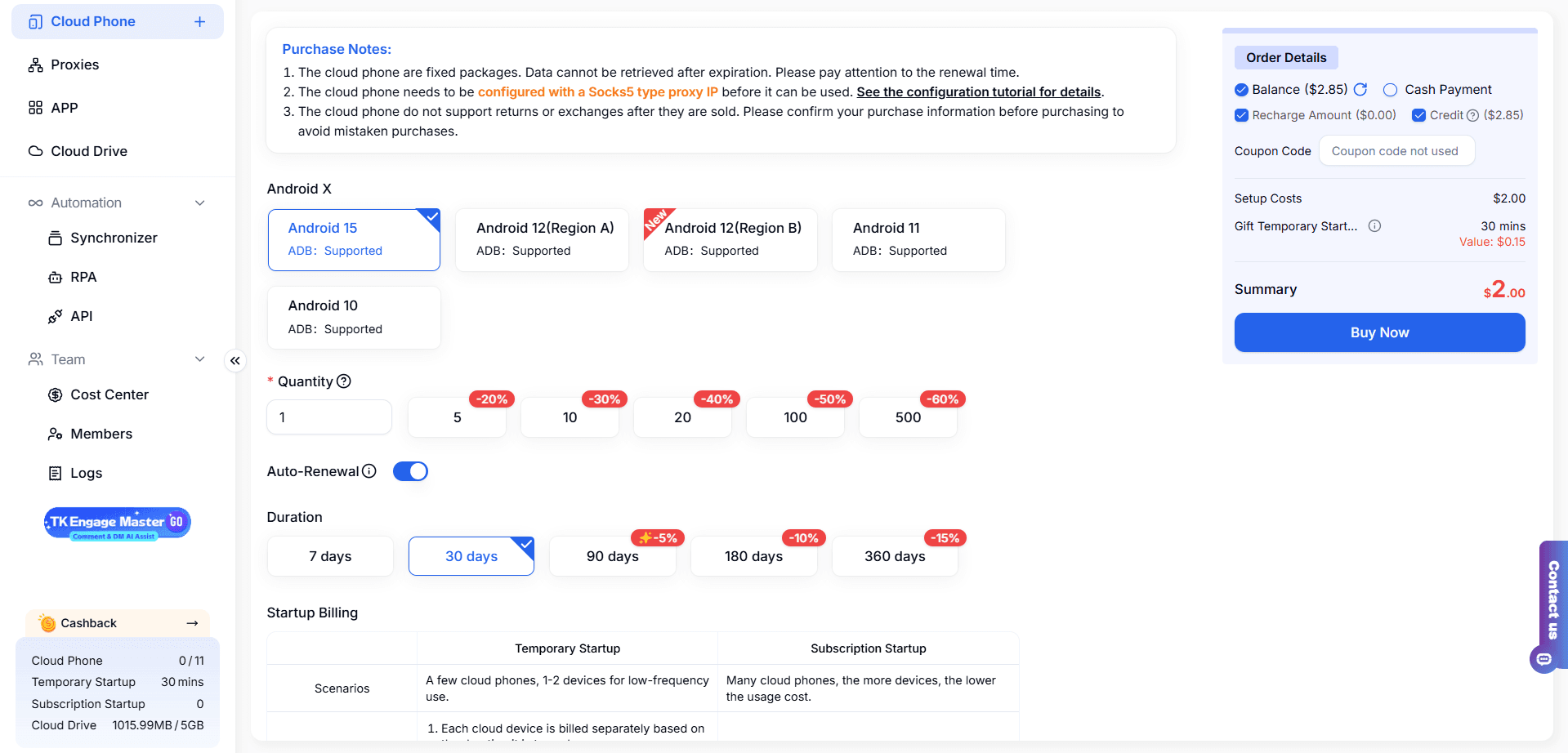This screenshot has height=753, width=1568.
Task: Click the plus icon beside Cloud Phone
Action: pyautogui.click(x=199, y=22)
